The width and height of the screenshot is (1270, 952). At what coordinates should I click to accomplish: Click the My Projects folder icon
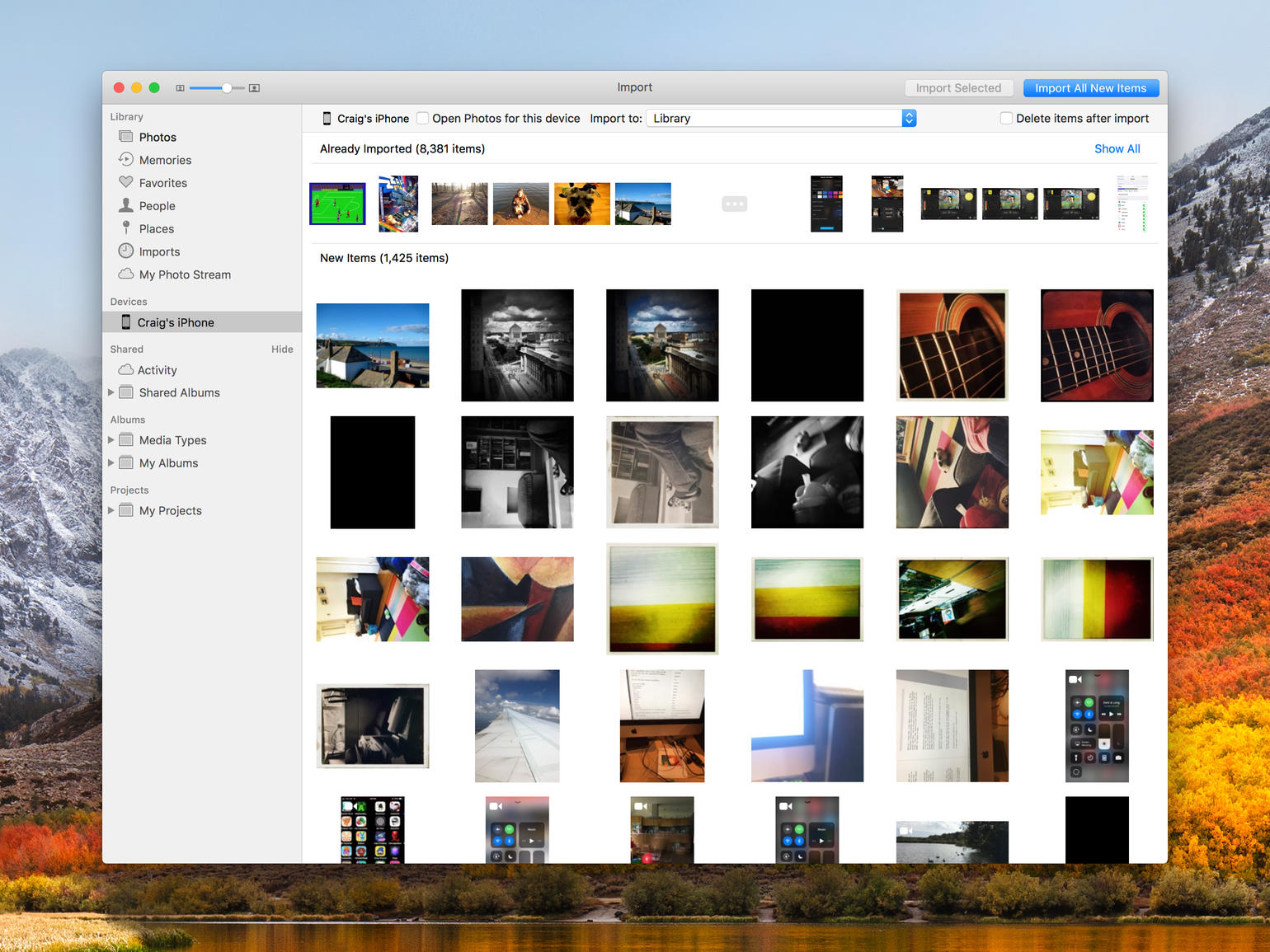126,510
